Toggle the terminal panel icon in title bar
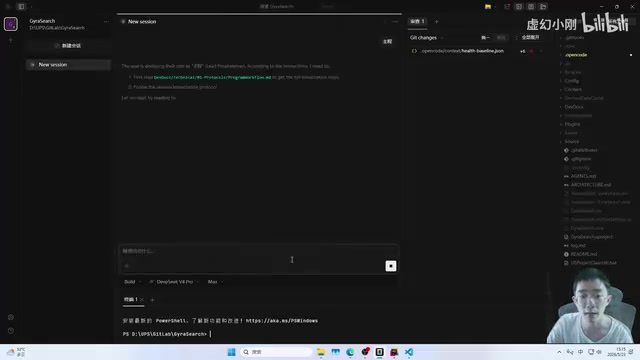The height and width of the screenshot is (360, 640). pos(519,7)
